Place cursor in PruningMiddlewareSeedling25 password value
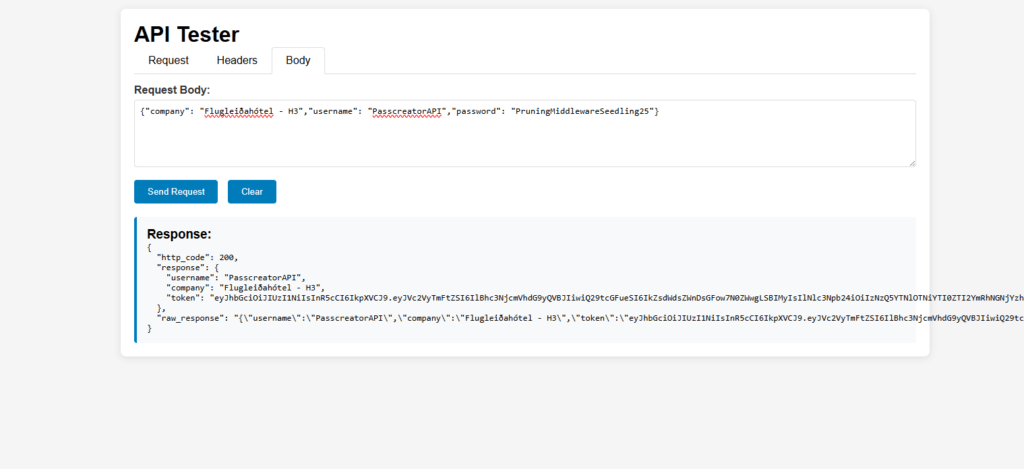 click(582, 110)
